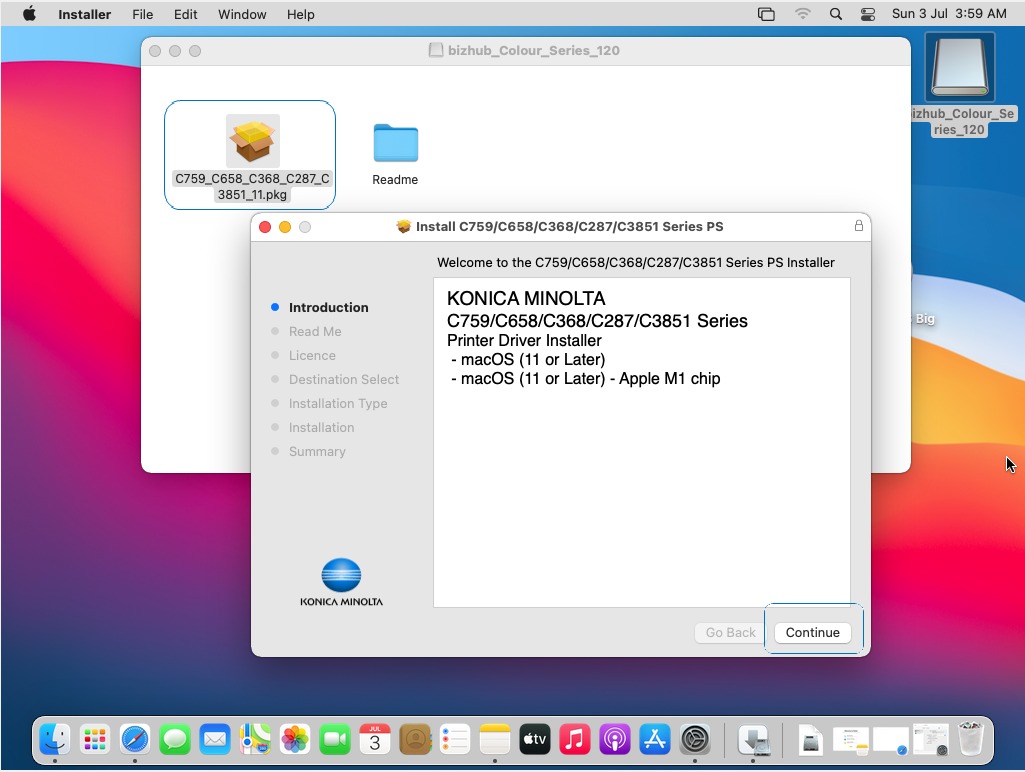The image size is (1025, 772).
Task: Open the Window menu
Action: [242, 14]
